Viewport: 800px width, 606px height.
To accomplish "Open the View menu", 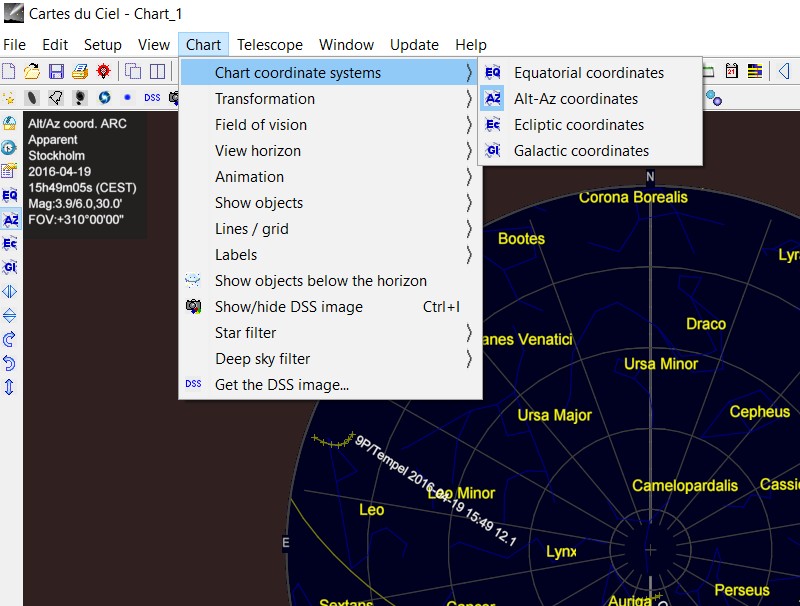I will coord(154,45).
